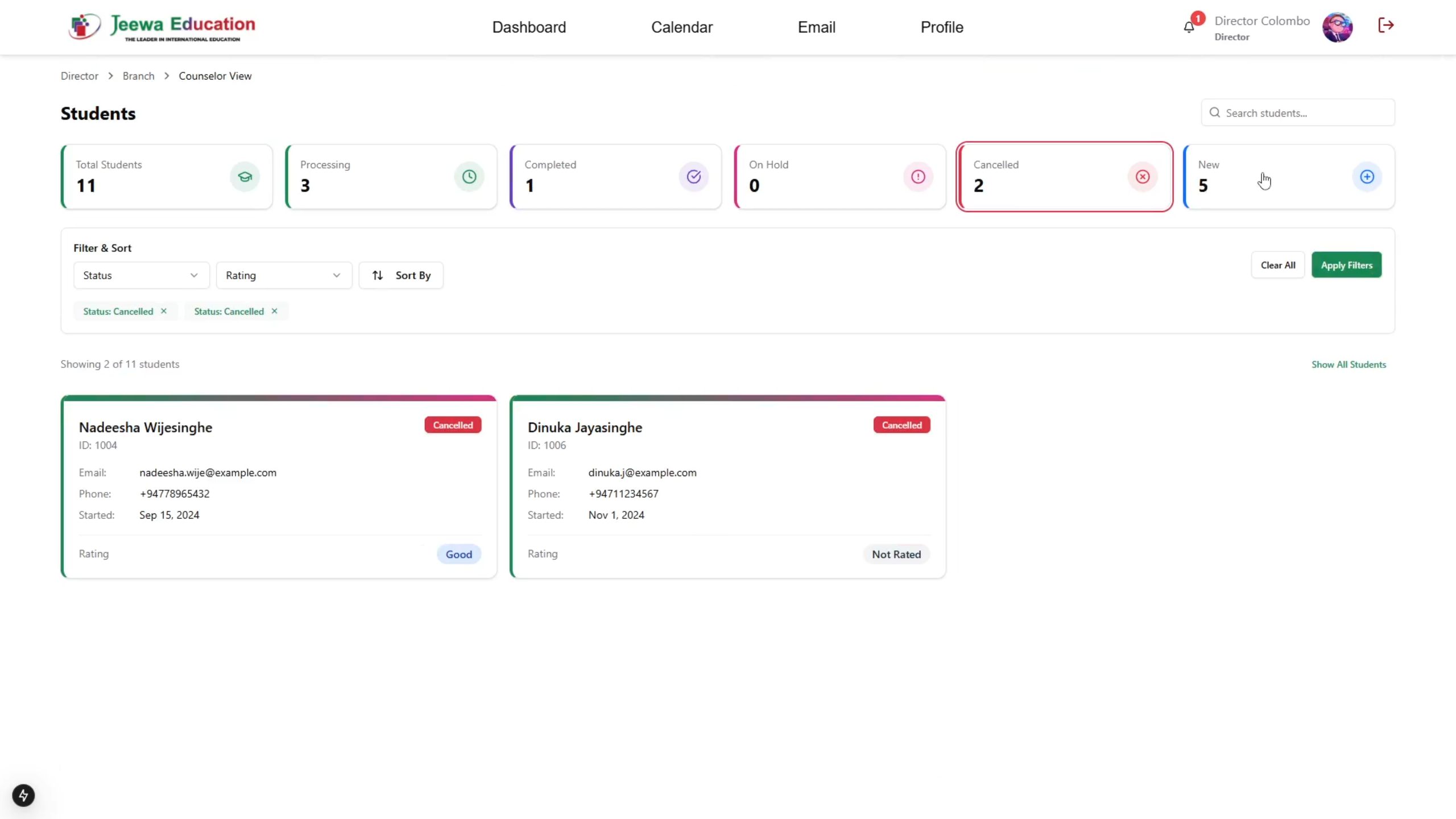Click the clock icon on the Processing card
The width and height of the screenshot is (1456, 819).
[x=469, y=176]
